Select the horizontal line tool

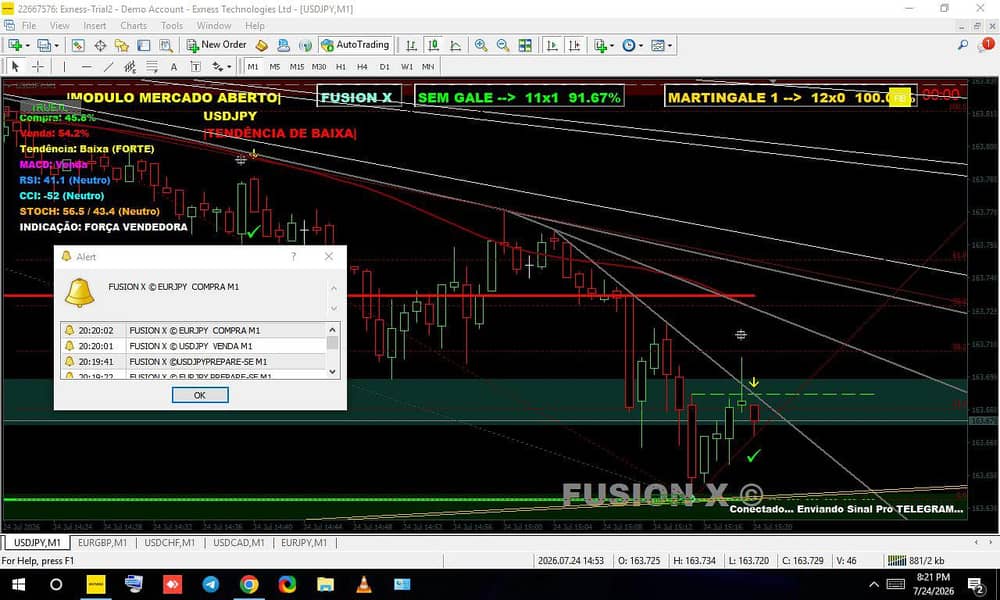(x=87, y=66)
